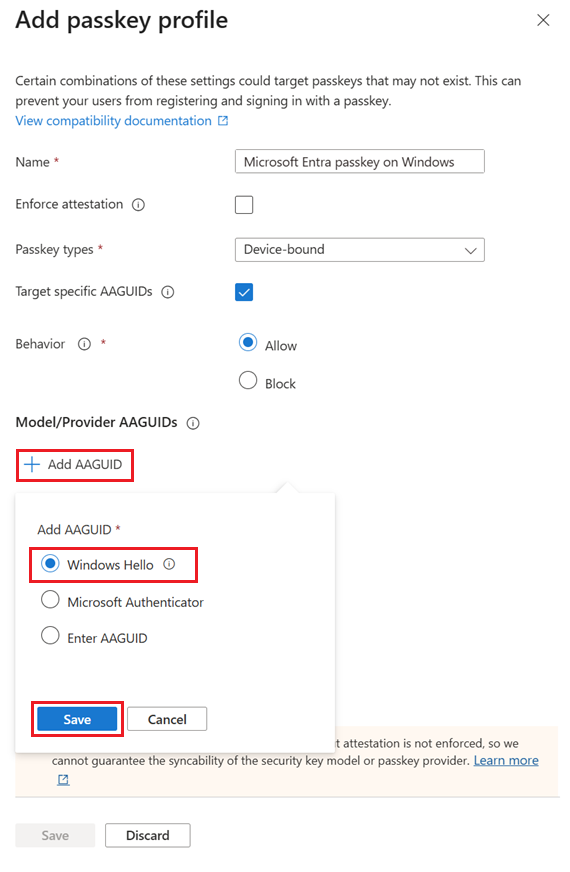Click external link icon below Learn more
Image resolution: width=570 pixels, height=872 pixels.
pyautogui.click(x=63, y=780)
